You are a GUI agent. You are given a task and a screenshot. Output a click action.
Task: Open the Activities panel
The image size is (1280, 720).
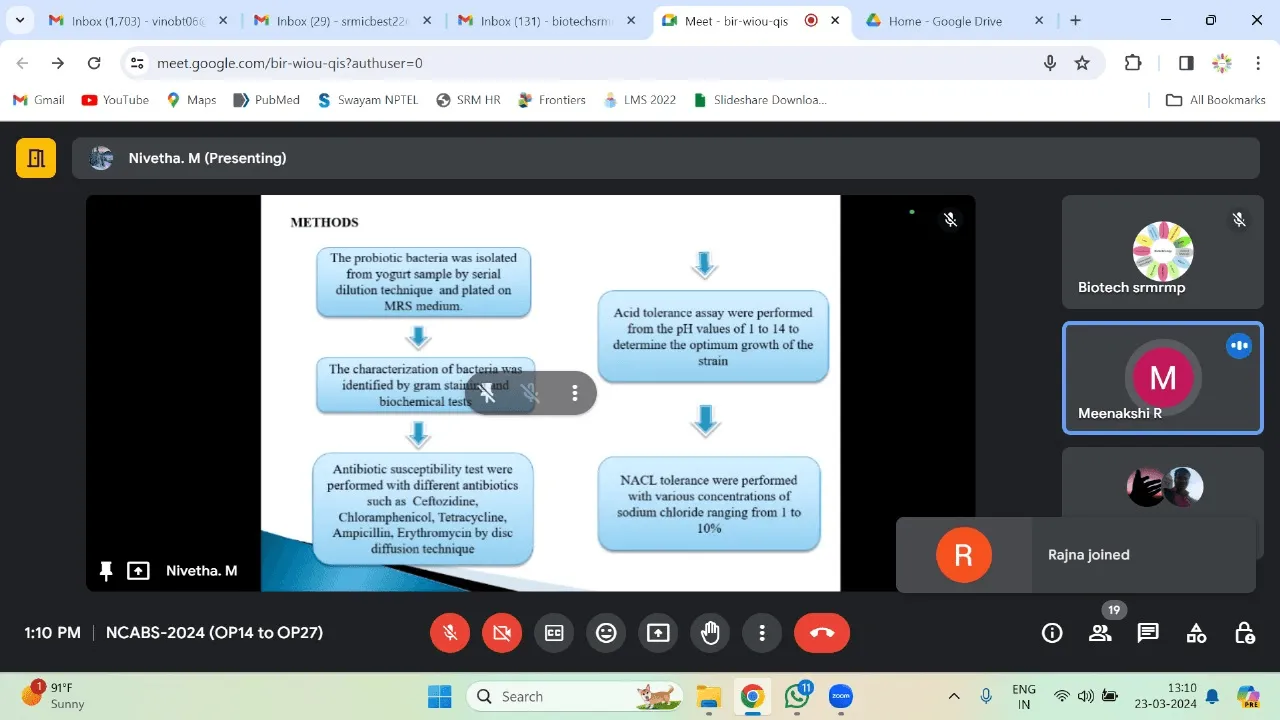[1196, 633]
